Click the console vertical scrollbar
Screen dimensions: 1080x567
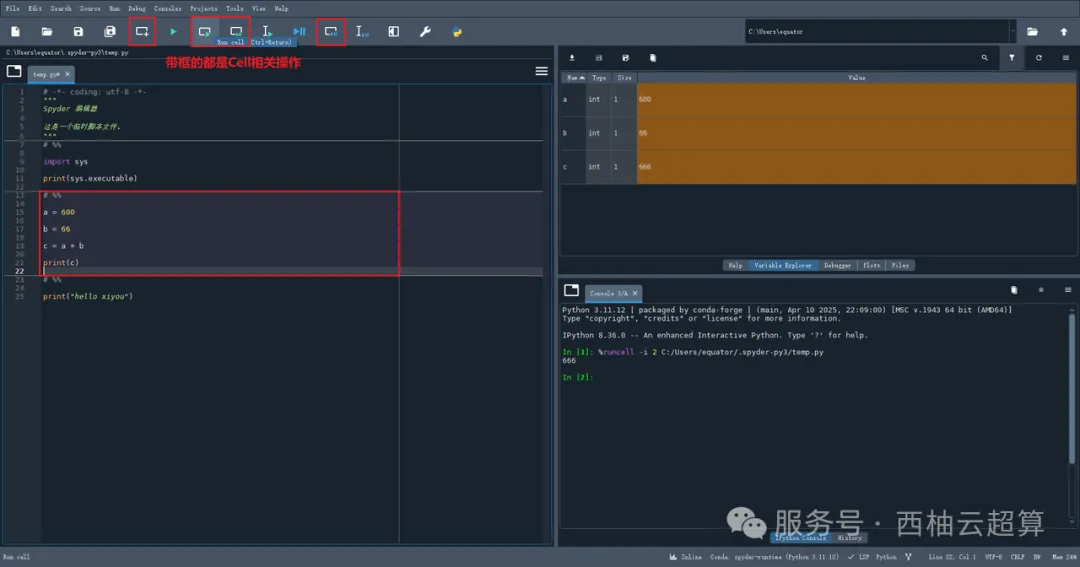1072,389
